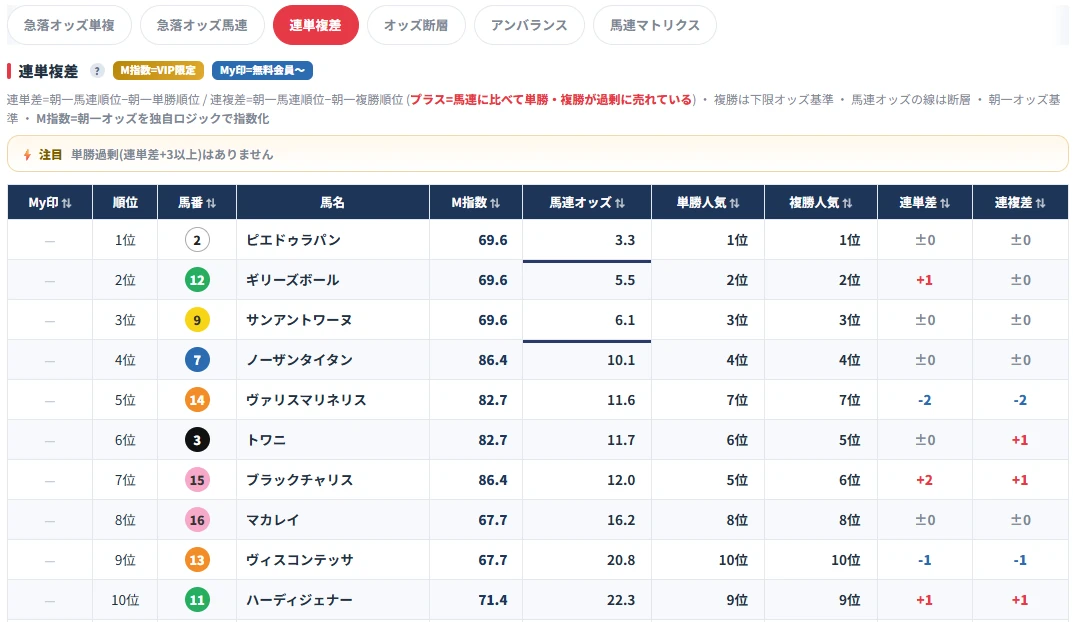The width and height of the screenshot is (1073, 622).
Task: Click 連単差 +2 for ブラックチャリス
Action: click(x=925, y=480)
